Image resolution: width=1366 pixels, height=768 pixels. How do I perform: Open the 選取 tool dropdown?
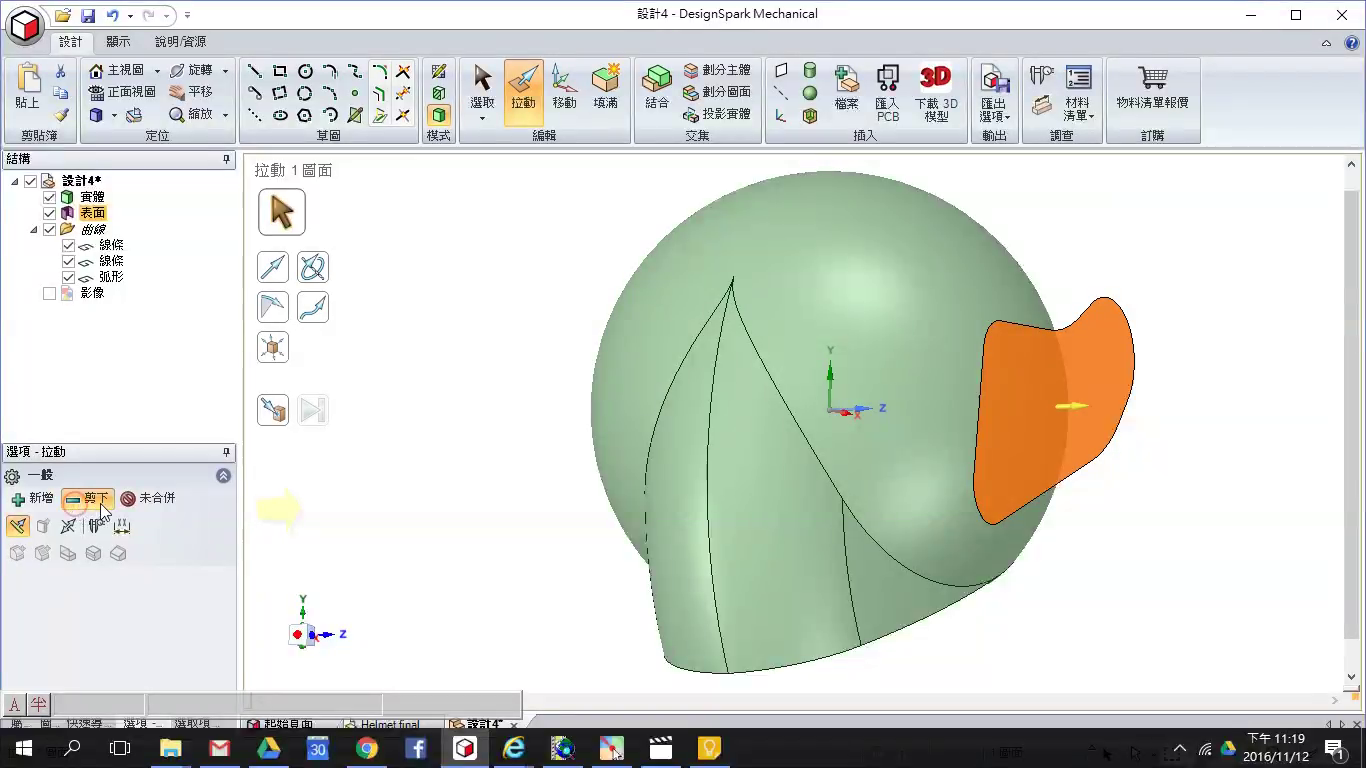(x=482, y=118)
